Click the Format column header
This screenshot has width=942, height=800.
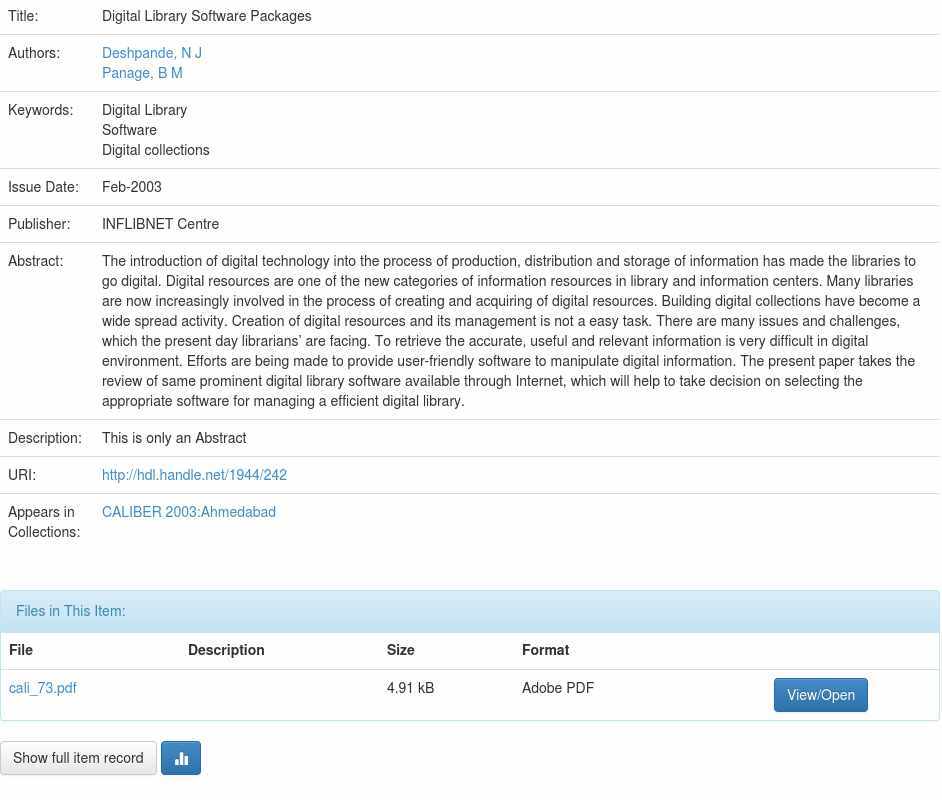(x=545, y=650)
